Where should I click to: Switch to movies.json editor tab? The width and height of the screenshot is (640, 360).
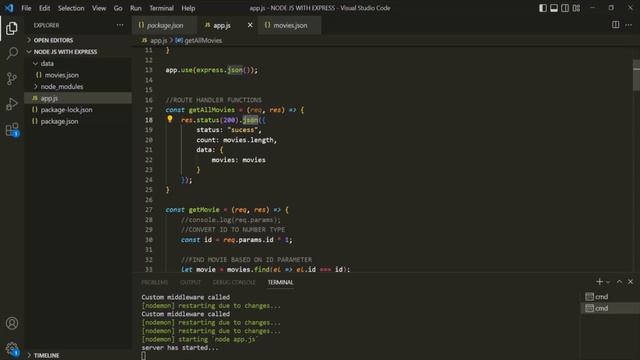click(289, 25)
